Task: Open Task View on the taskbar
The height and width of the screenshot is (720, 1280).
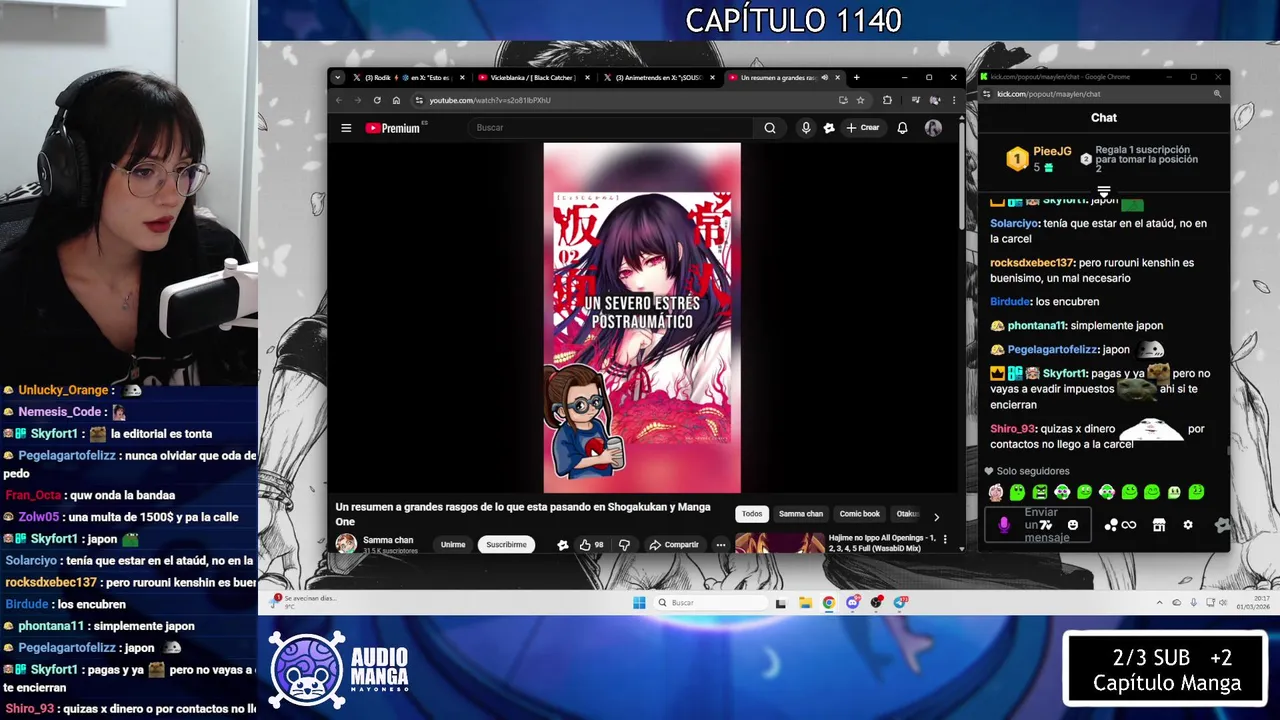Action: [781, 603]
